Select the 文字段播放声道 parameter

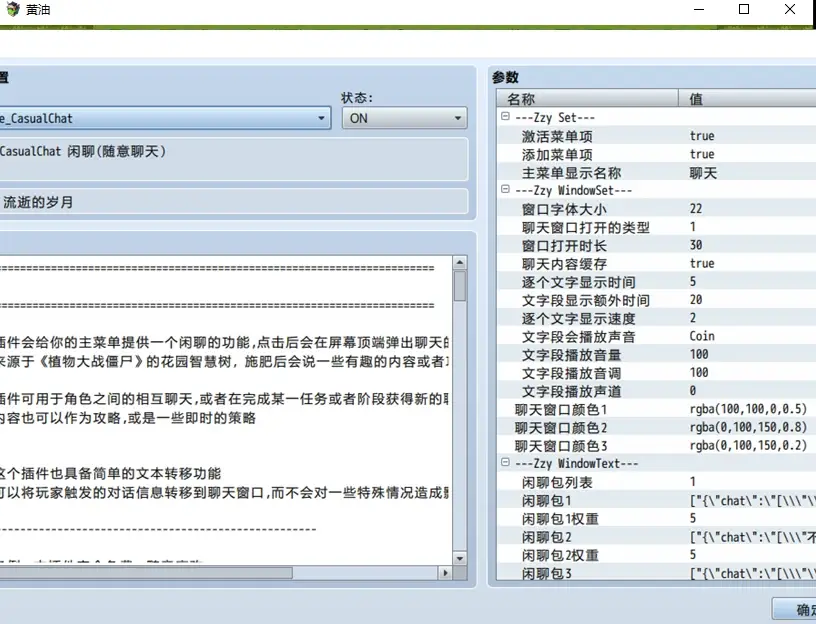[x=657, y=391]
